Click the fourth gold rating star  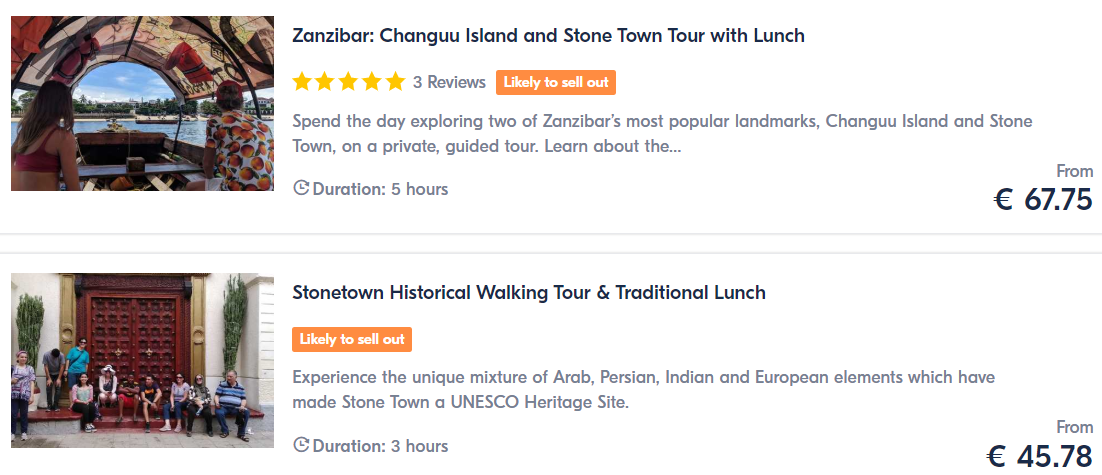point(372,82)
